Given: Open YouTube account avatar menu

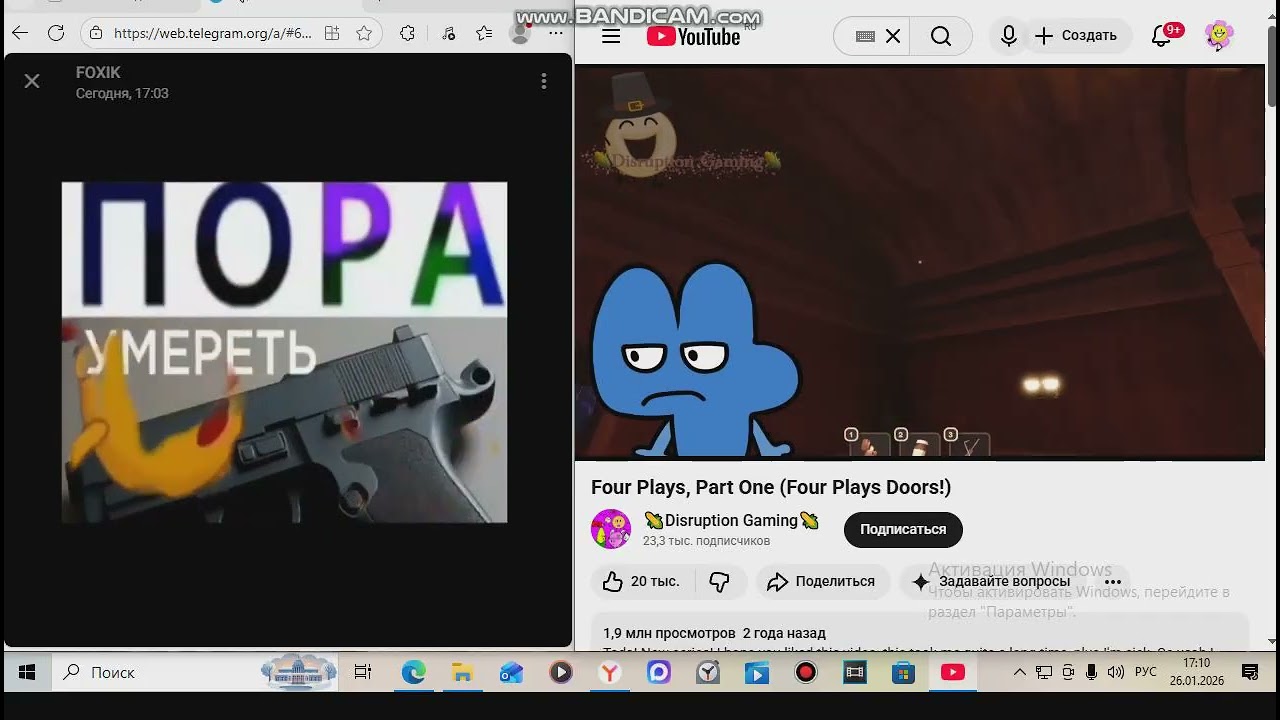Looking at the screenshot, I should coord(1219,36).
